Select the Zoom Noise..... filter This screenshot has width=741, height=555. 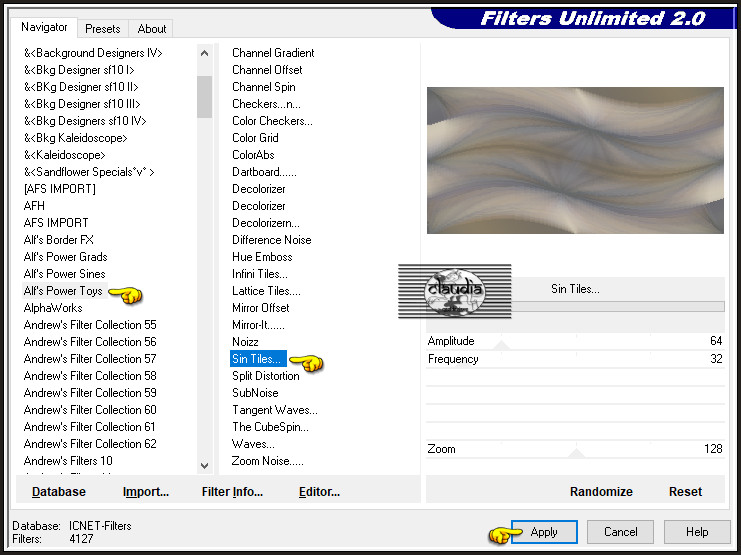267,461
